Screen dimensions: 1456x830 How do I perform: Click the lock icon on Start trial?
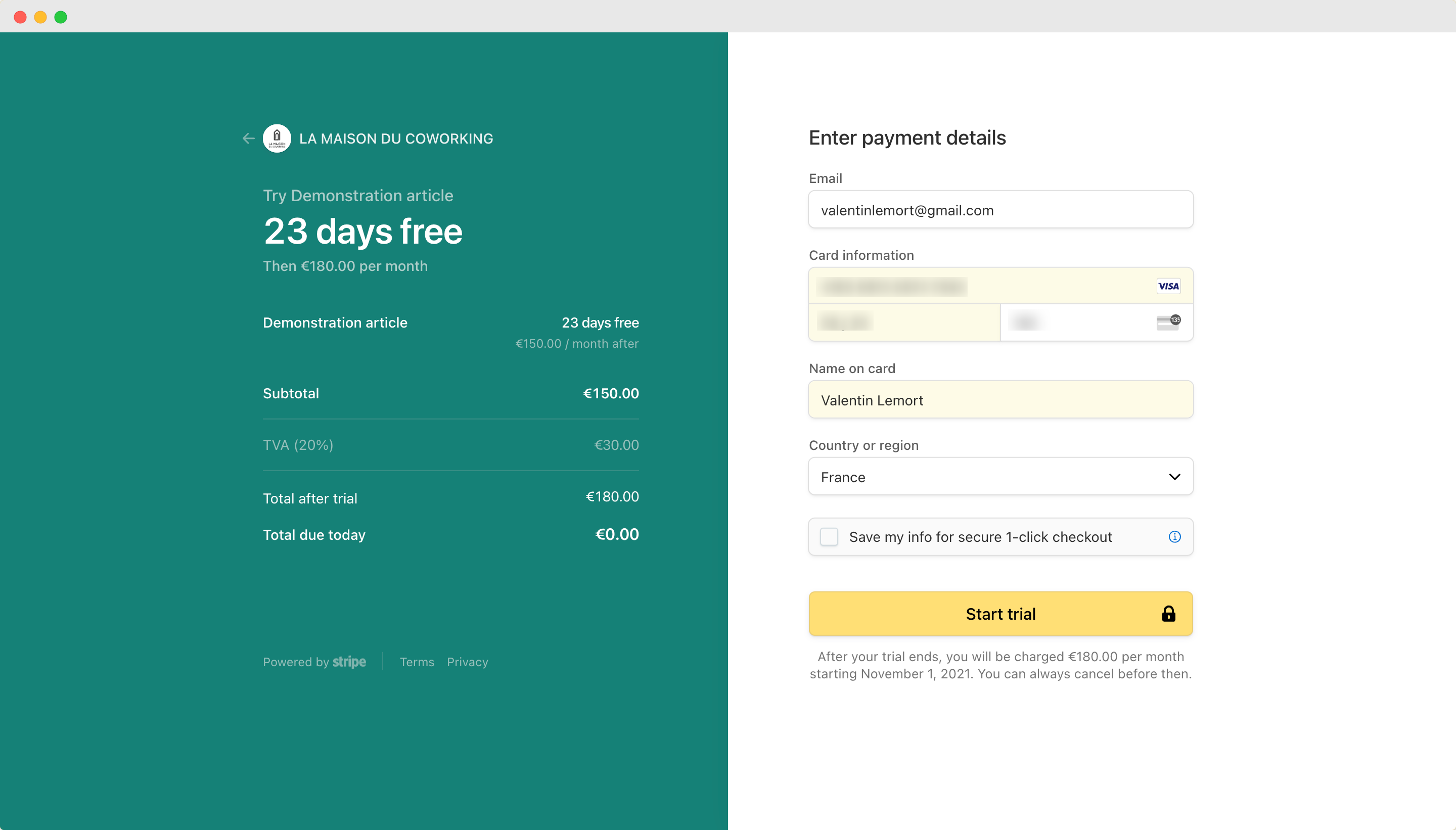tap(1168, 614)
